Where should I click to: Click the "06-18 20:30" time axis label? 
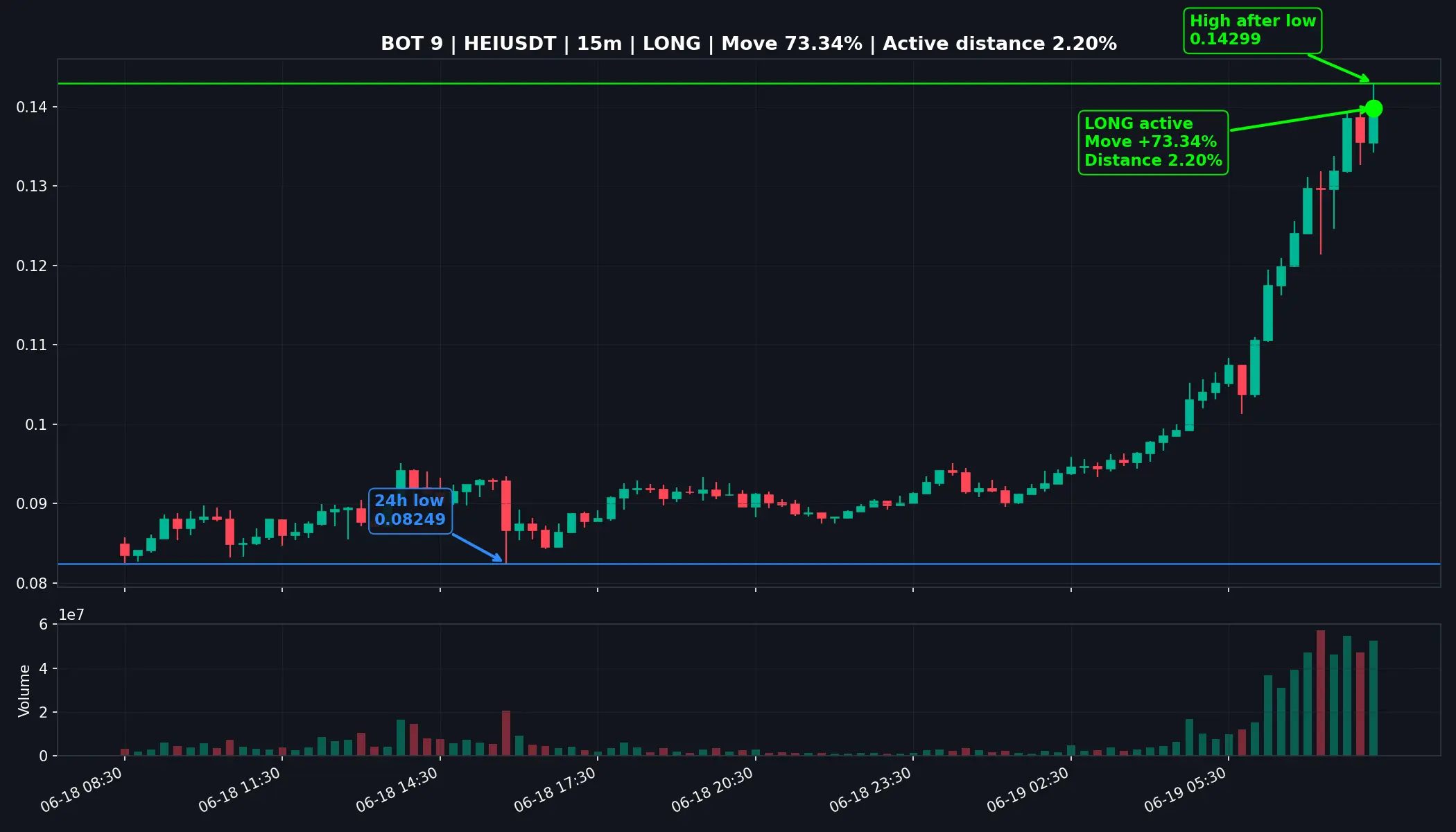[x=713, y=790]
